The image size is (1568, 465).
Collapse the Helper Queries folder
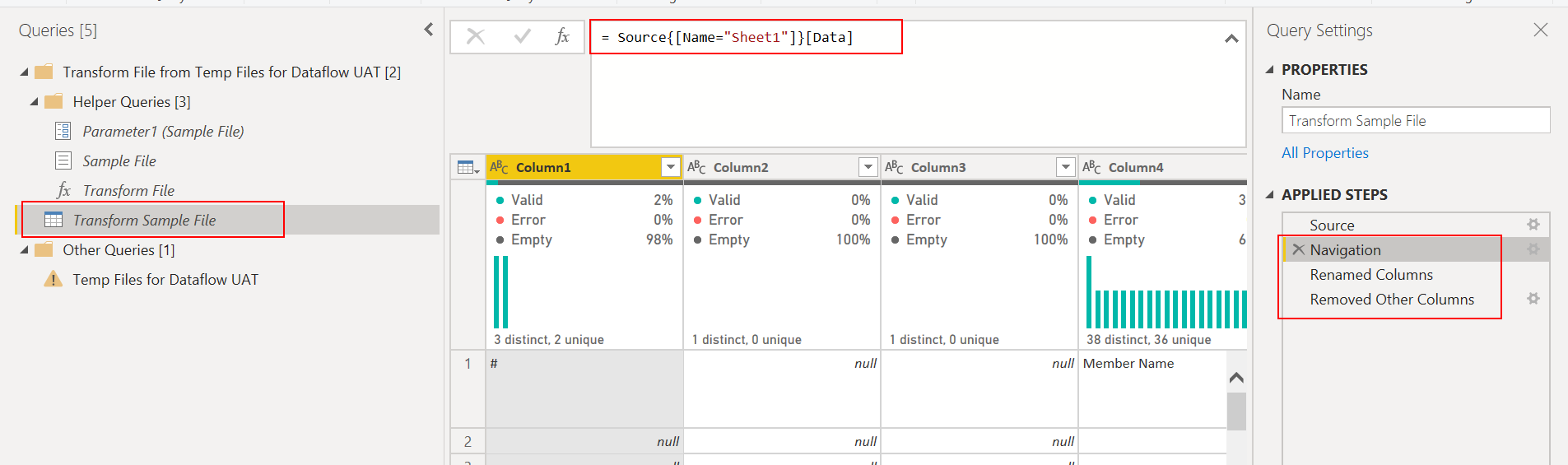click(34, 102)
